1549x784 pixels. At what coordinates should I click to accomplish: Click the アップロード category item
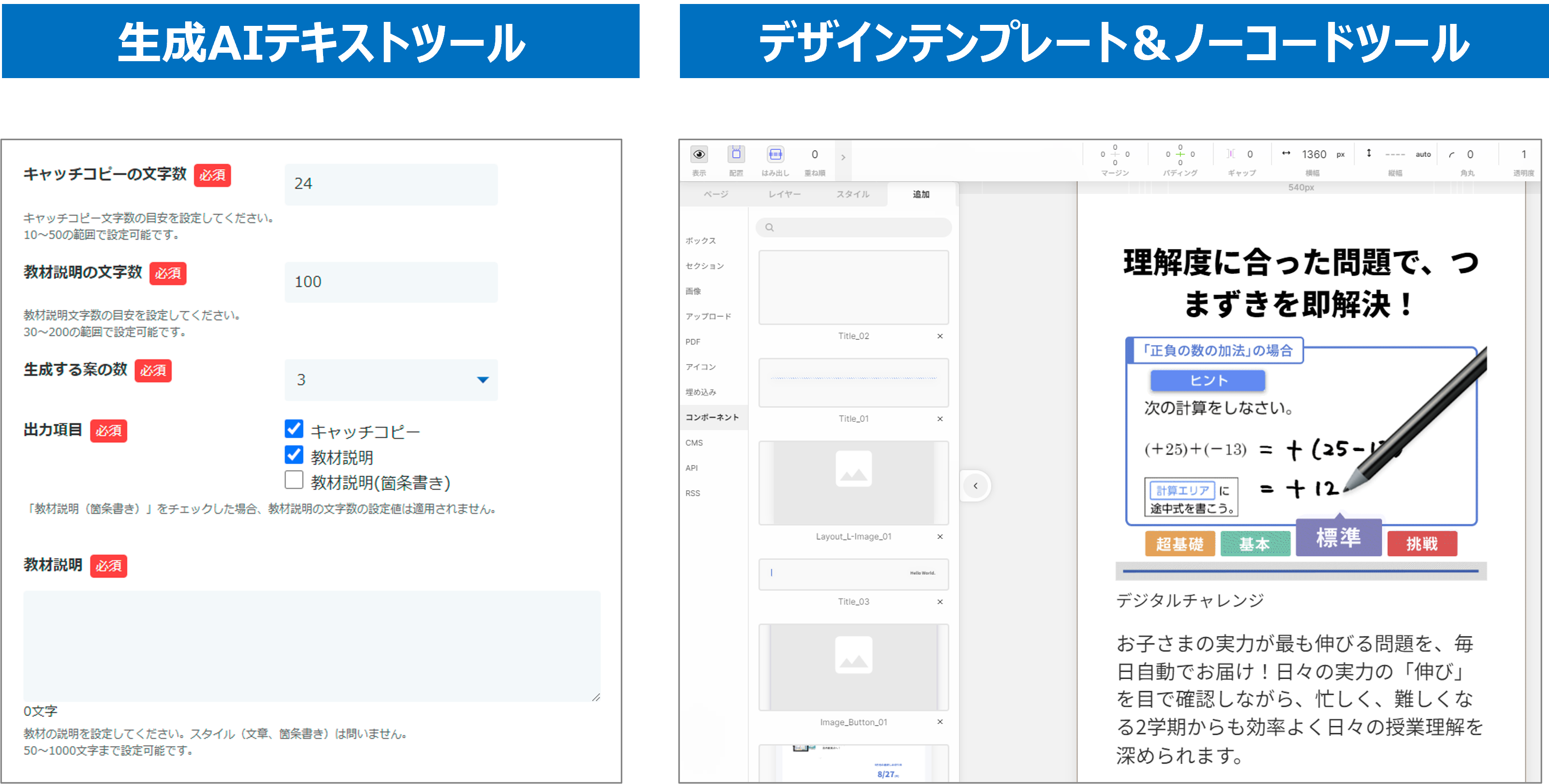708,316
